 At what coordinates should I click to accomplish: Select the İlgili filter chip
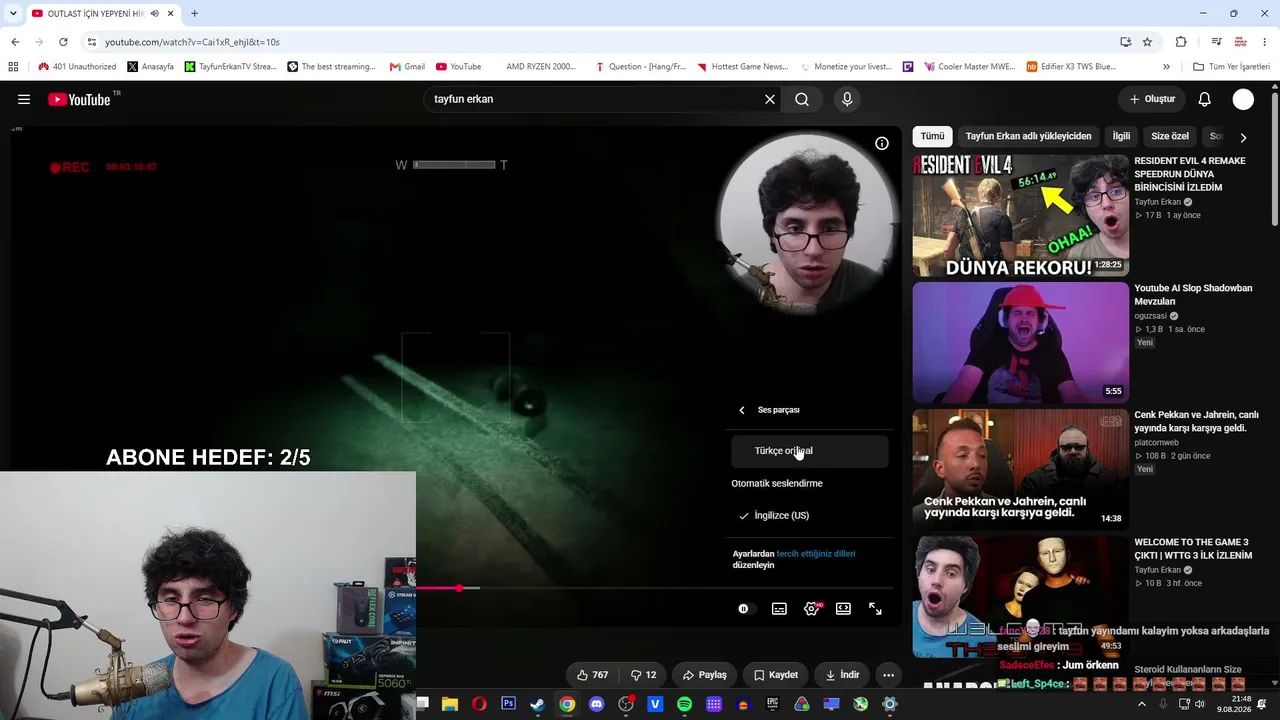[x=1122, y=136]
